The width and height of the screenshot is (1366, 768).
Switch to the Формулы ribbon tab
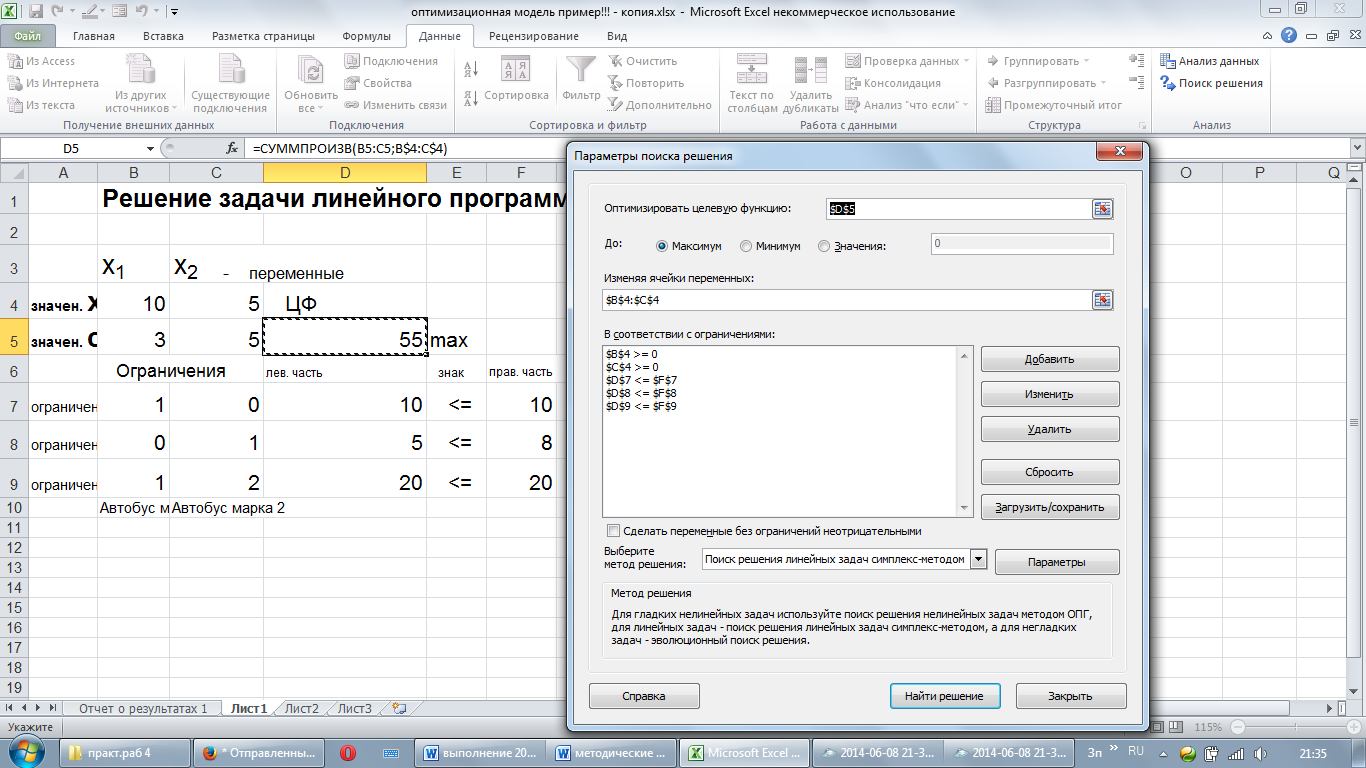point(366,36)
